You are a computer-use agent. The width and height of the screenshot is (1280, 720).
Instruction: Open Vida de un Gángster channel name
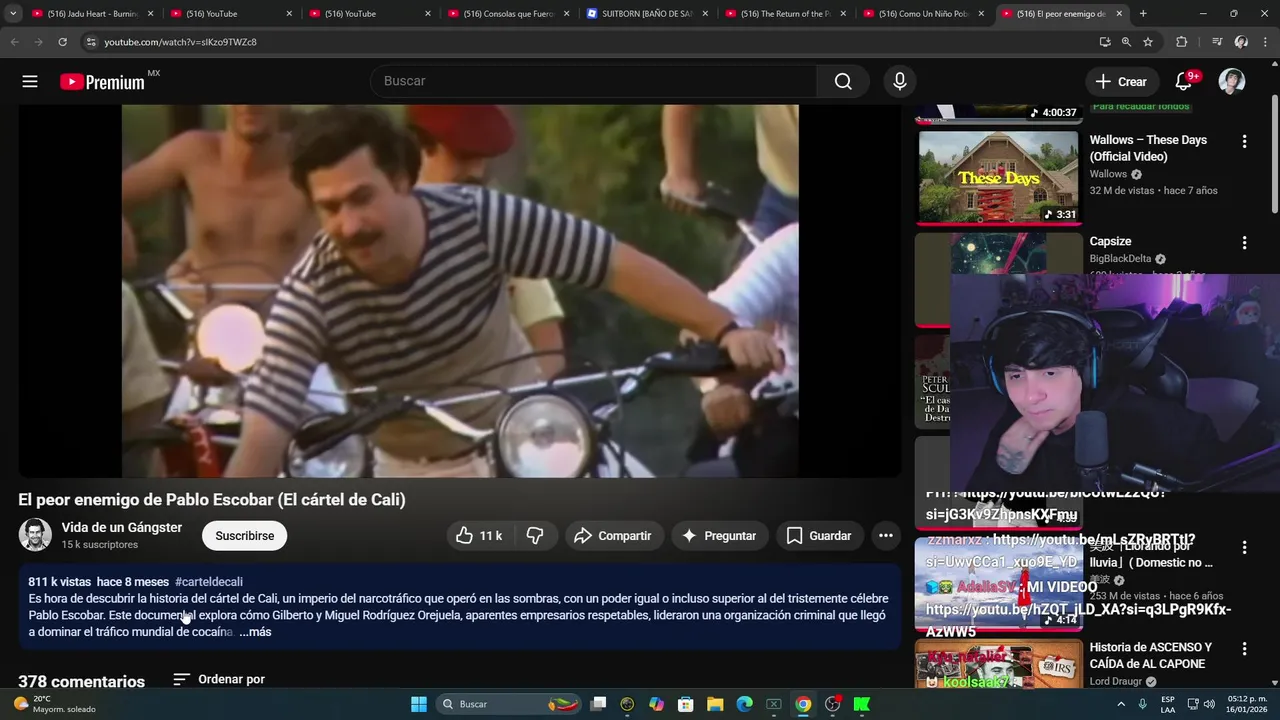click(122, 527)
